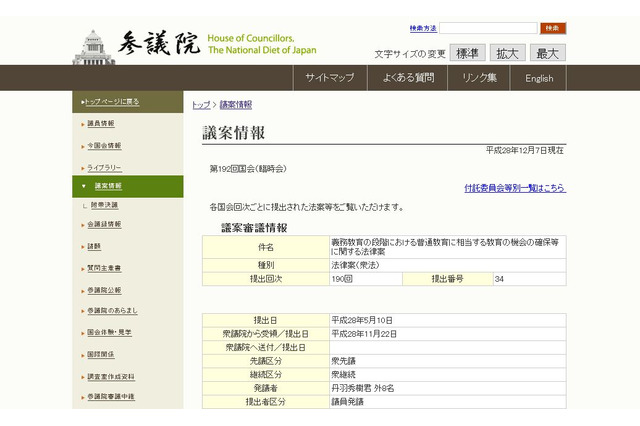Open the よくある質問 menu item

tap(408, 78)
